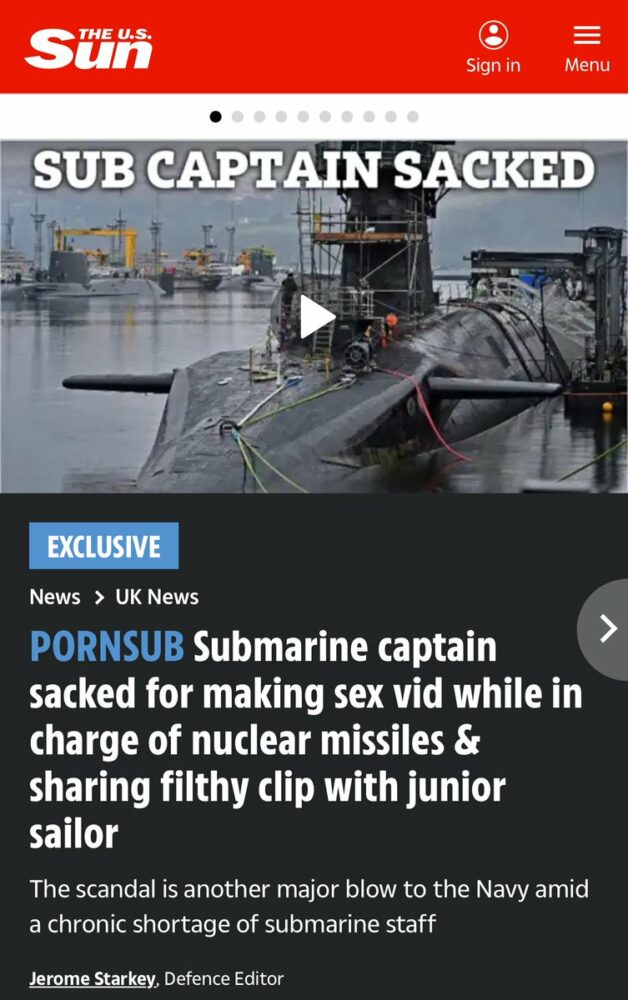The height and width of the screenshot is (1000, 628).
Task: Click the UK News breadcrumb link
Action: (157, 597)
